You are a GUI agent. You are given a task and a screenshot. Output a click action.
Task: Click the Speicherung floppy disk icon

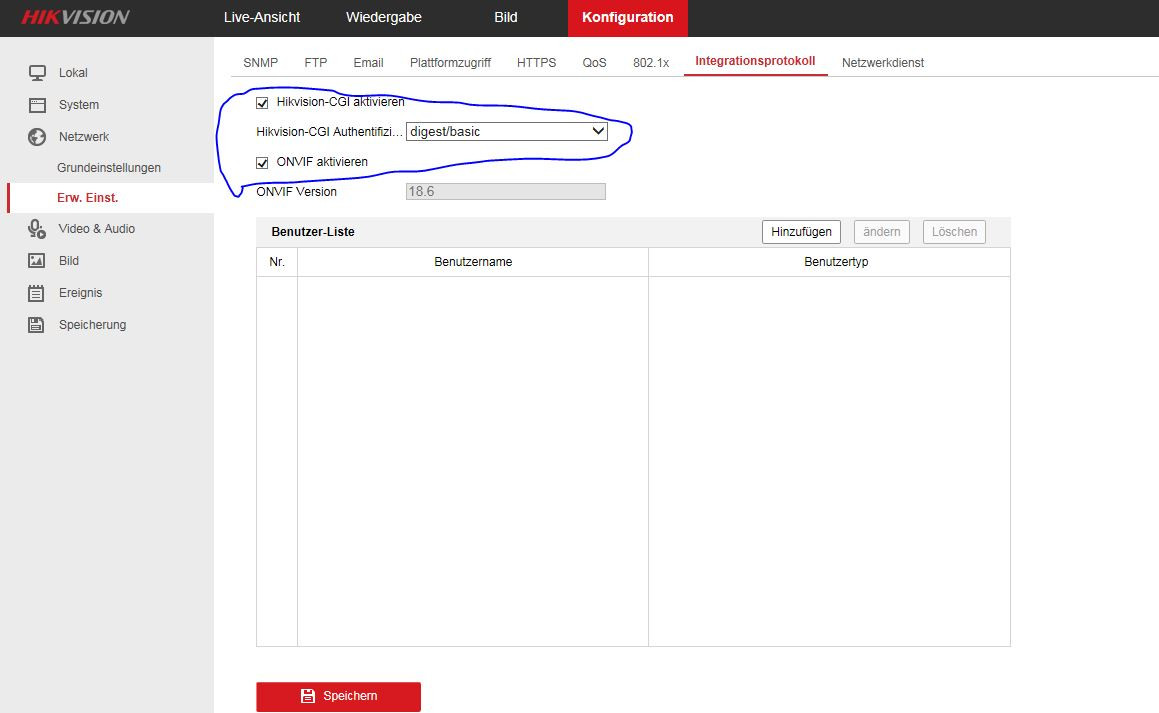click(x=37, y=325)
